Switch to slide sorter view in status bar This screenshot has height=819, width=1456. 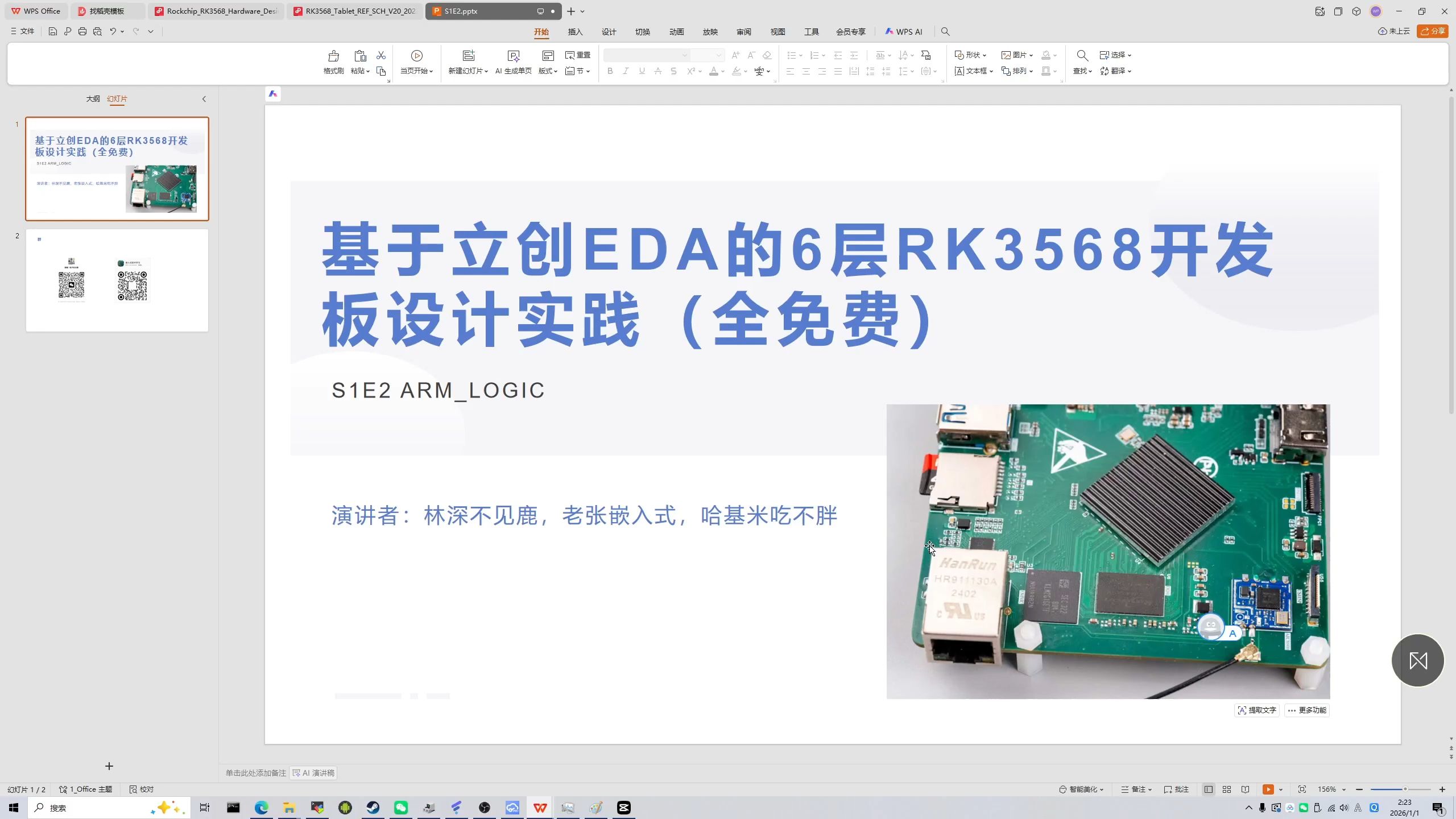(x=1226, y=789)
